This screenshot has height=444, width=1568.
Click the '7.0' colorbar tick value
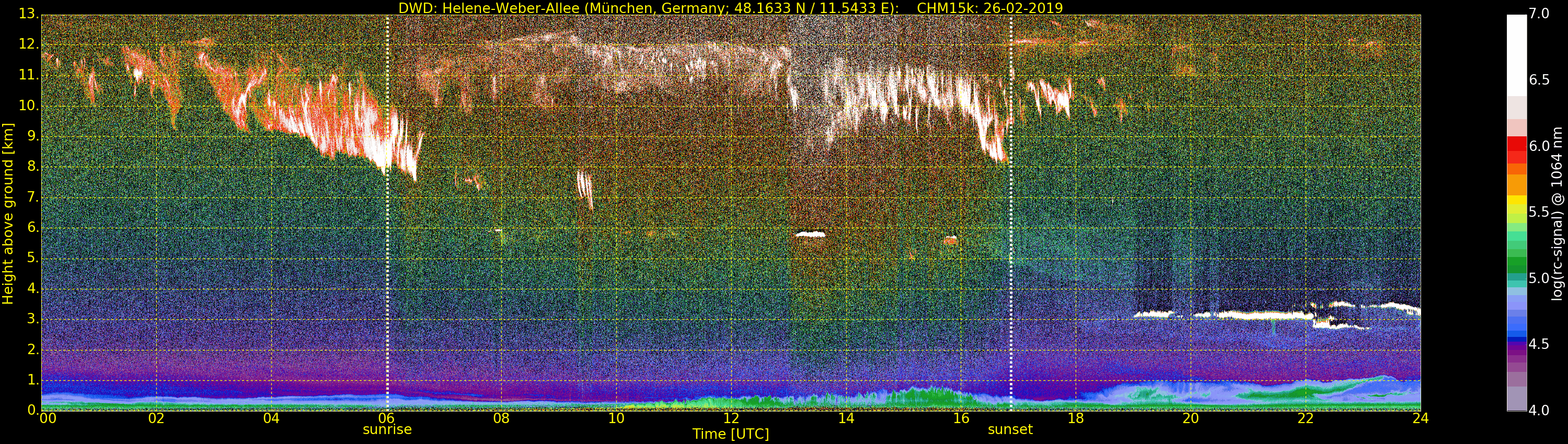1539,14
